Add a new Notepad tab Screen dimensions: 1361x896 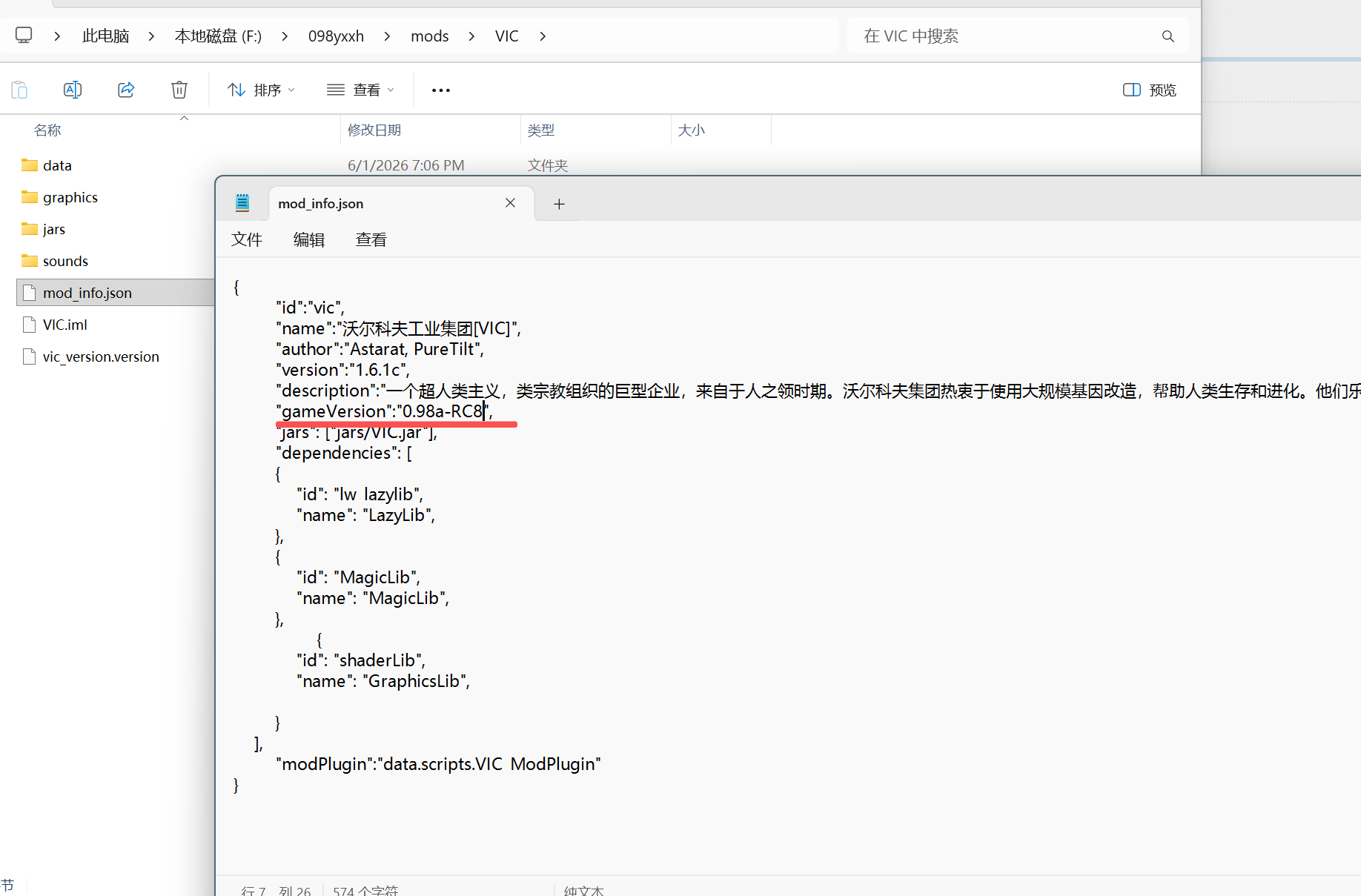pyautogui.click(x=560, y=204)
